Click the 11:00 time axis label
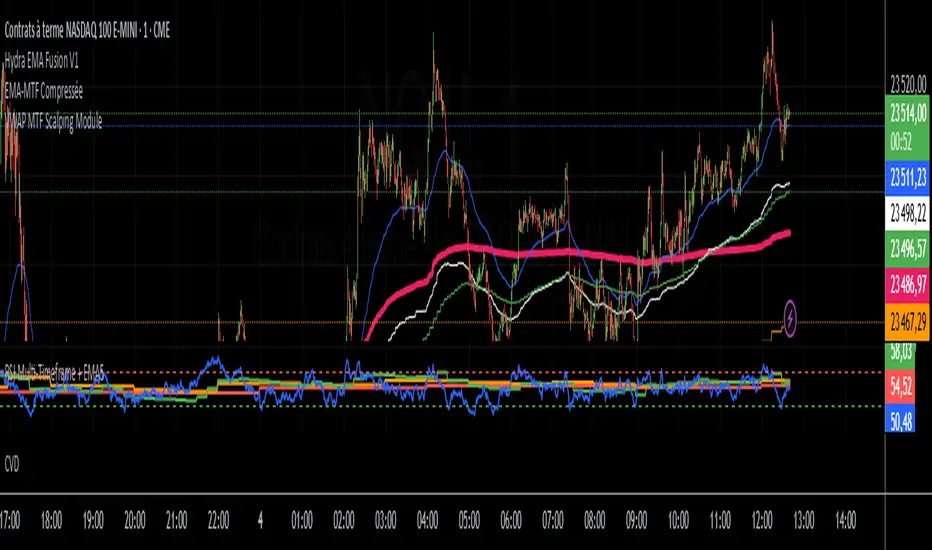 click(x=720, y=521)
